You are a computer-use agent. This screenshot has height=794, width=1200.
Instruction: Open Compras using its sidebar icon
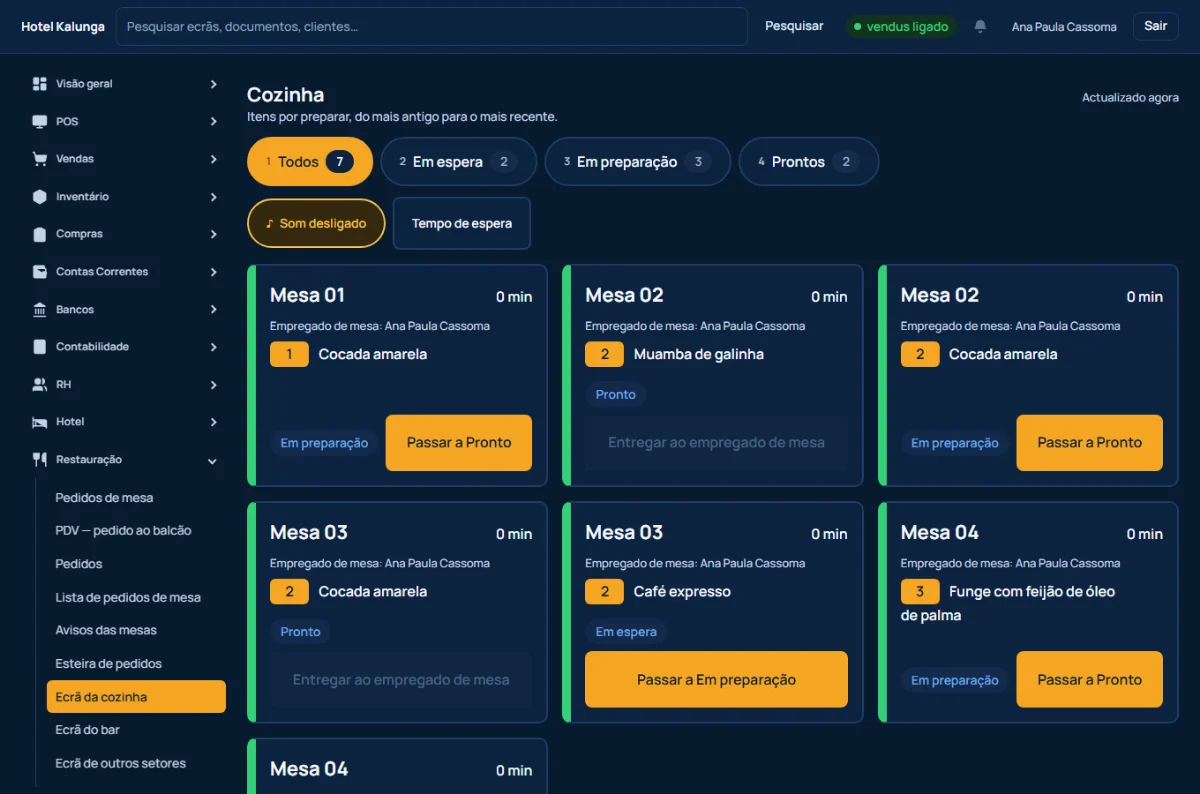click(x=40, y=234)
